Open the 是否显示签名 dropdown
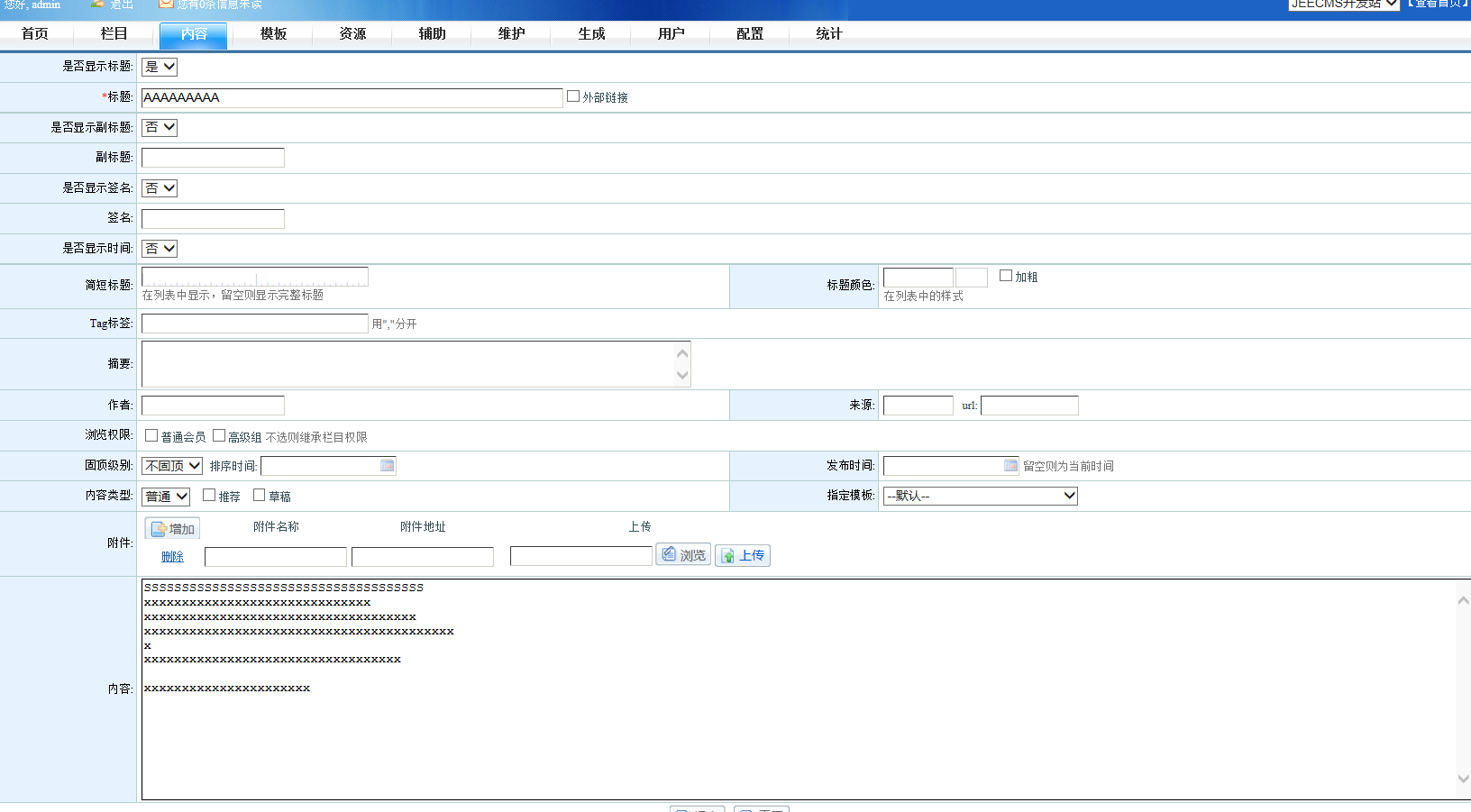 (x=160, y=188)
